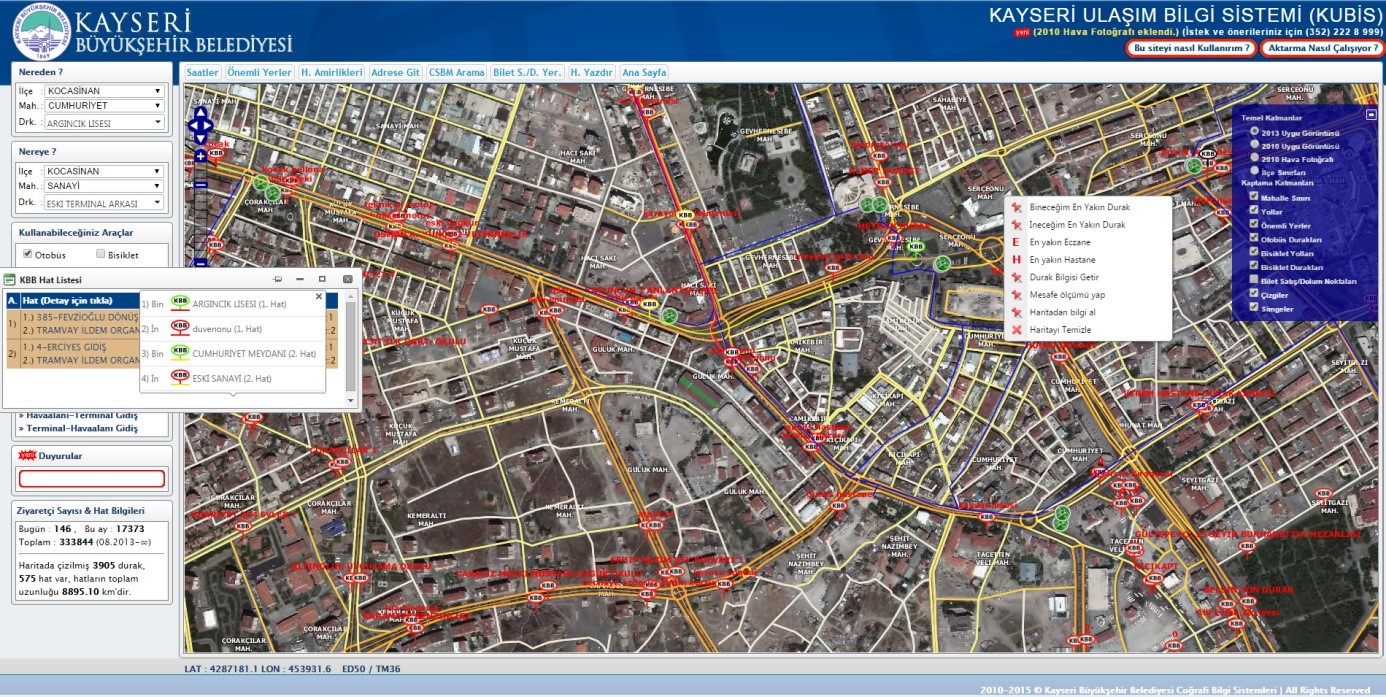Click Aktarma Nasıl Çalışıyor button

click(1321, 48)
